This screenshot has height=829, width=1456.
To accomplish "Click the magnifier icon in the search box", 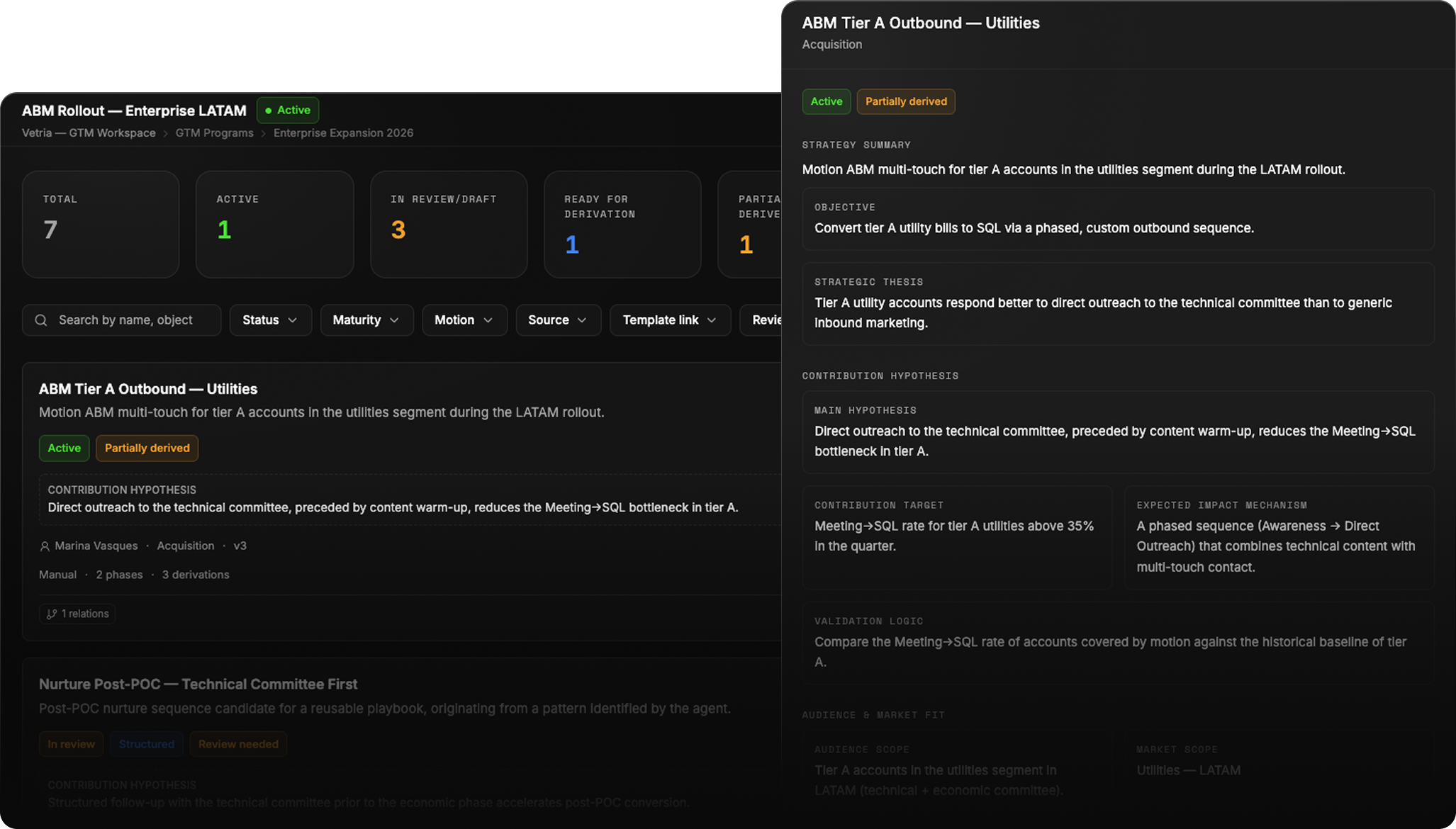I will 41,320.
